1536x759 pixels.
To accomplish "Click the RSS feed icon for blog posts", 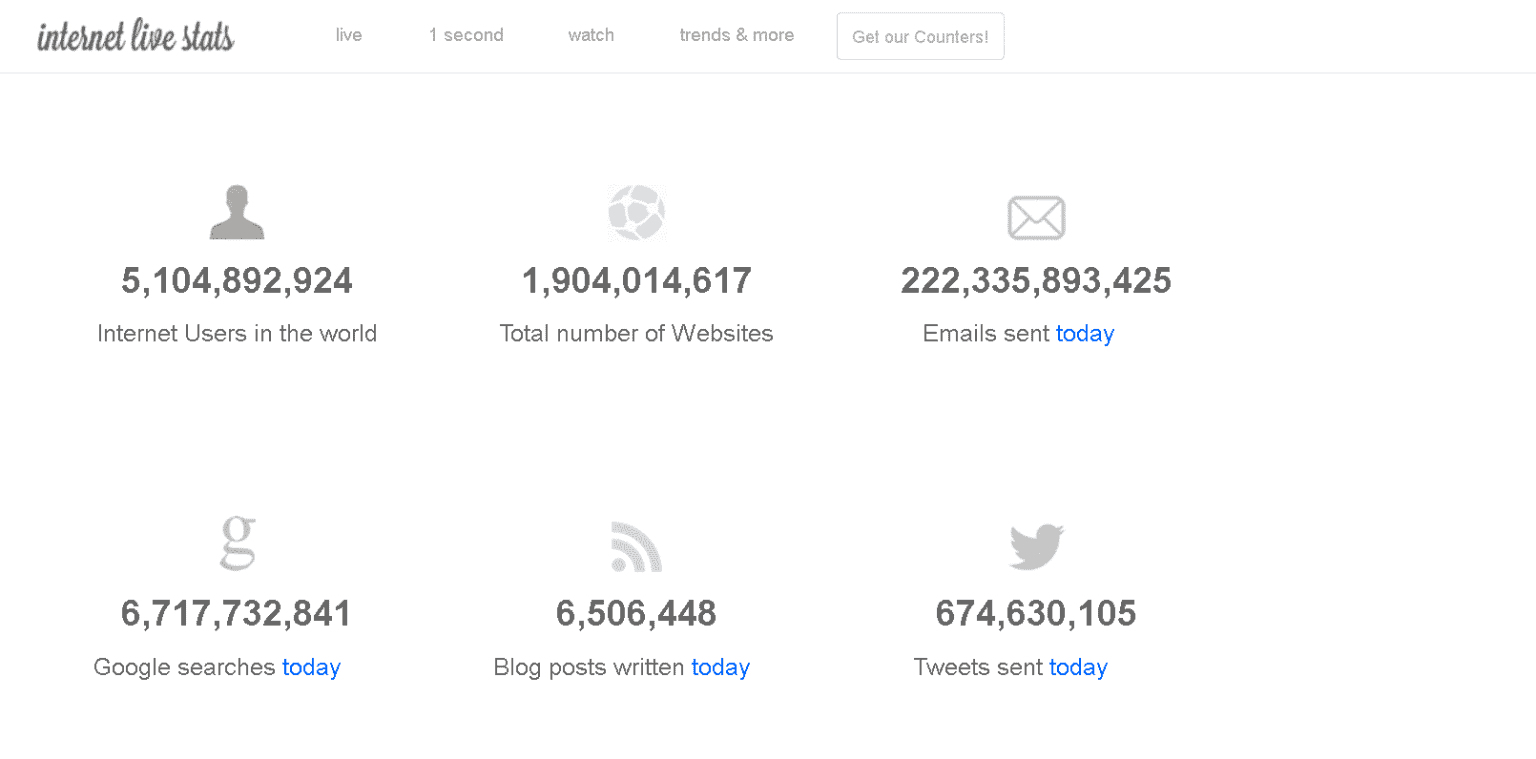I will coord(636,547).
